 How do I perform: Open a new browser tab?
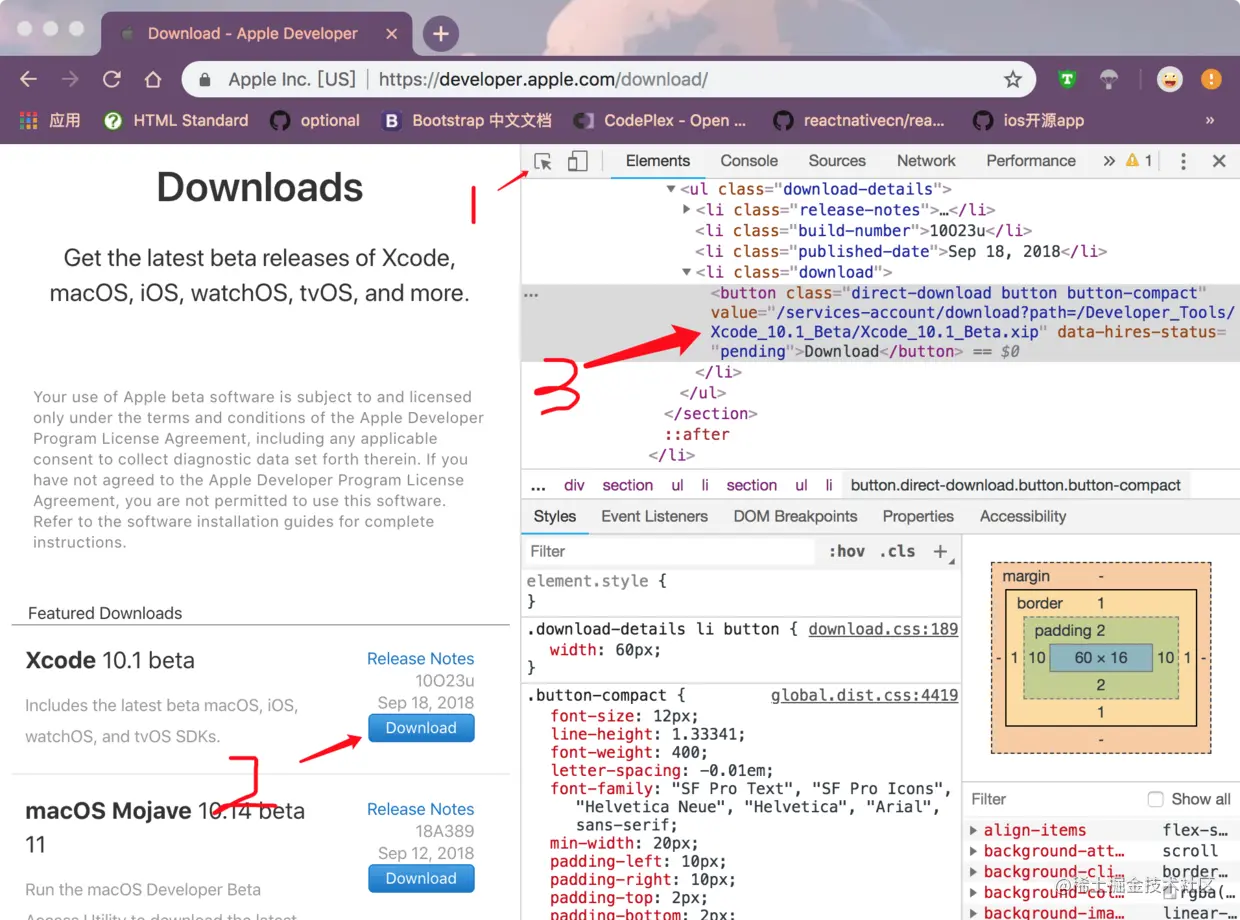[x=440, y=34]
